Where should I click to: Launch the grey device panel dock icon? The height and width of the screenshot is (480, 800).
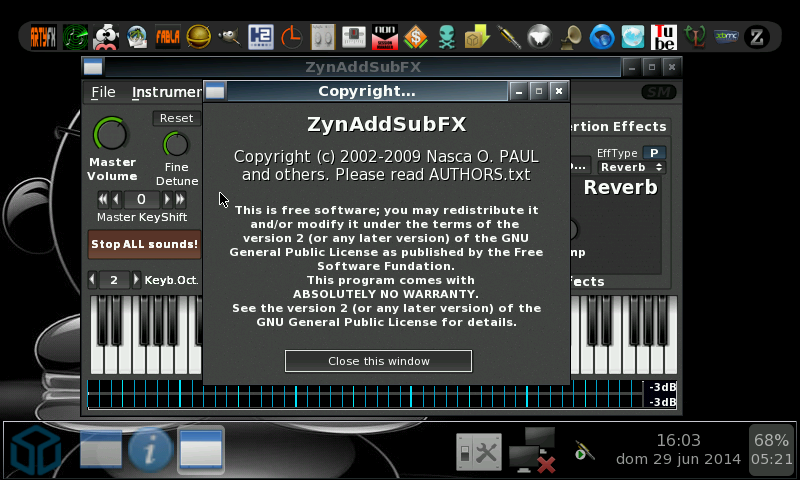click(x=354, y=37)
